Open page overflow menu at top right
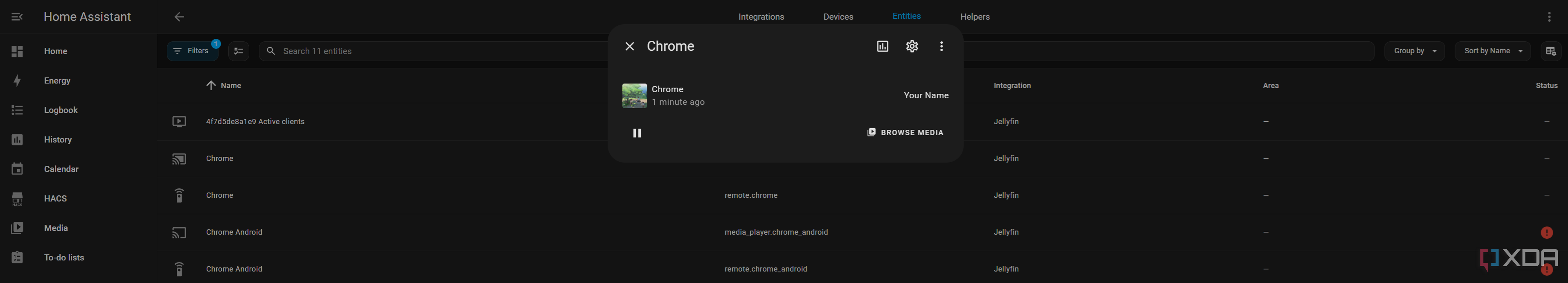This screenshot has width=1568, height=283. coord(1549,16)
